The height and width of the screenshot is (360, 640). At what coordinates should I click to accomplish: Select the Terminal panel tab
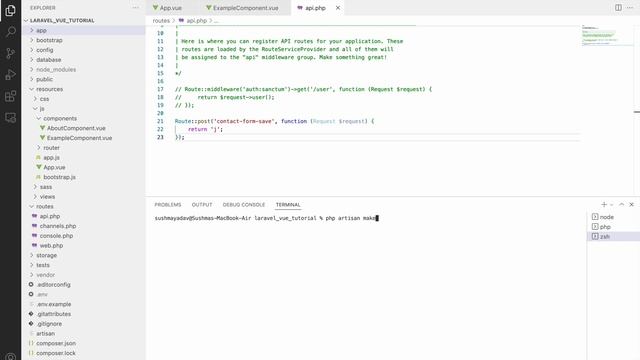coord(288,204)
